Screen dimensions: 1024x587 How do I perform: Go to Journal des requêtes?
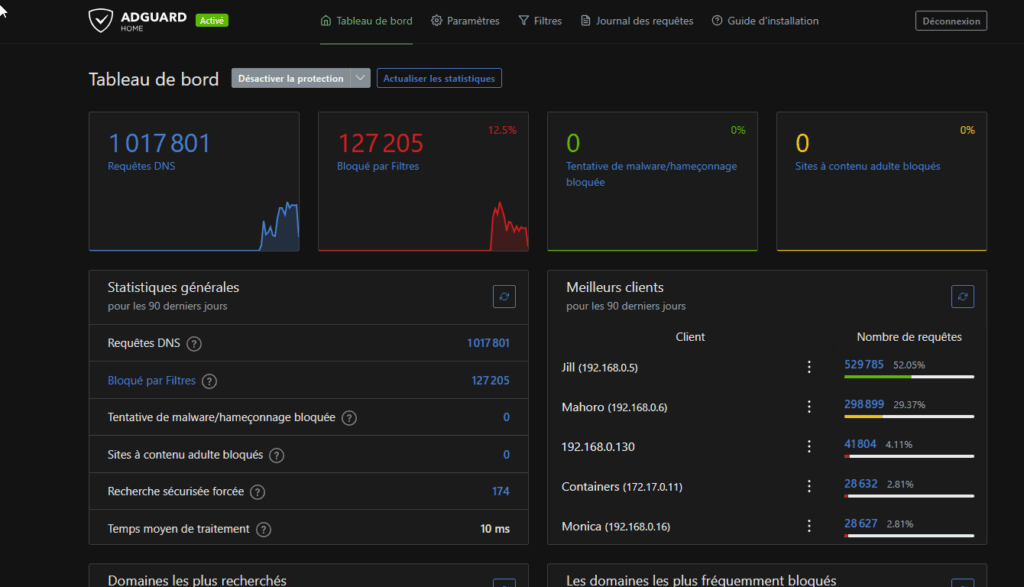[x=637, y=21]
